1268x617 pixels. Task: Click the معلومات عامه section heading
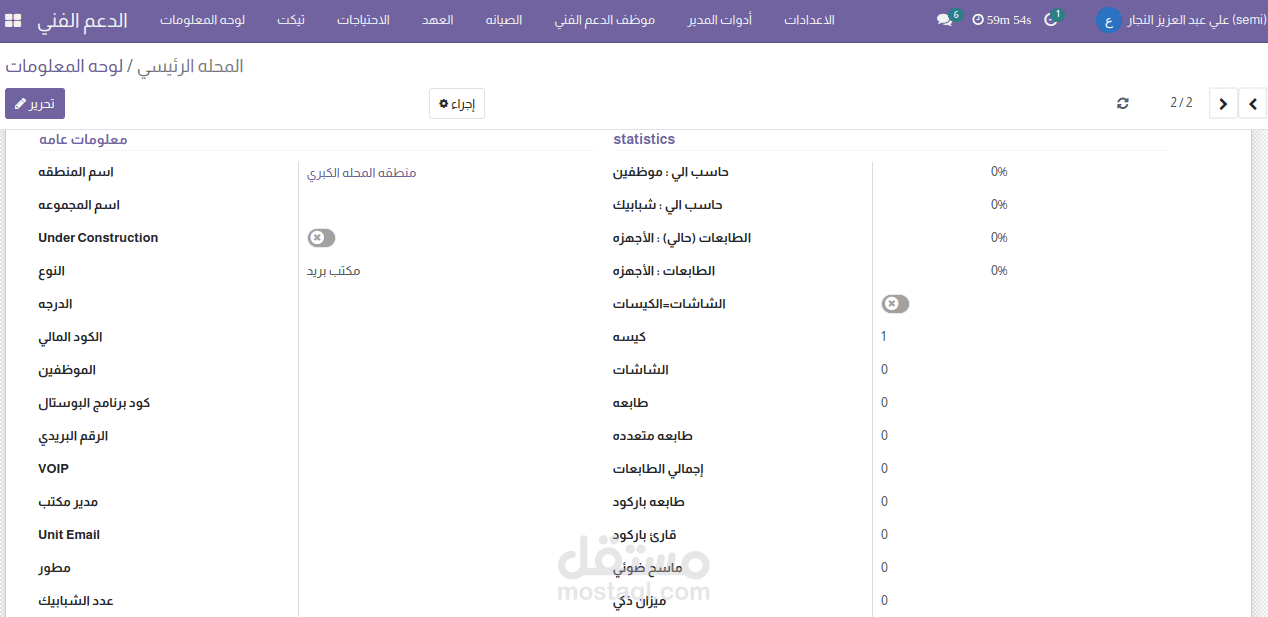pos(83,140)
